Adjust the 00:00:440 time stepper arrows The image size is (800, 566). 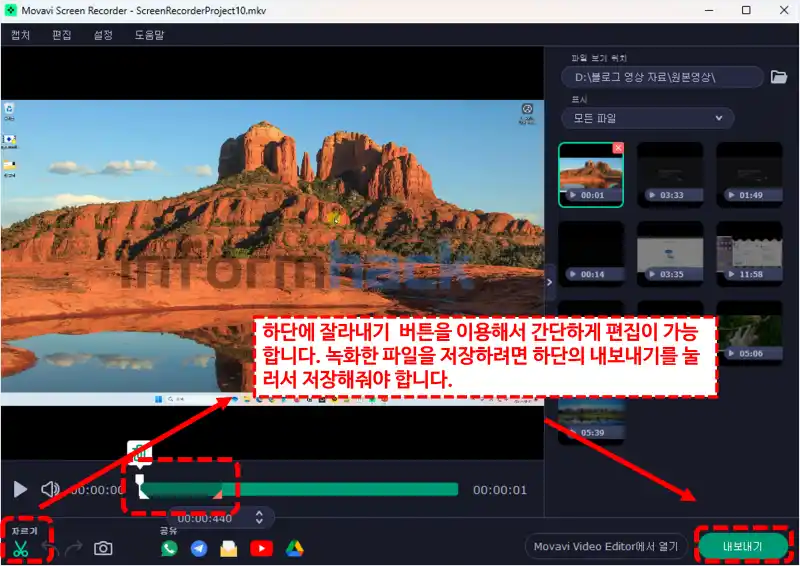click(259, 518)
